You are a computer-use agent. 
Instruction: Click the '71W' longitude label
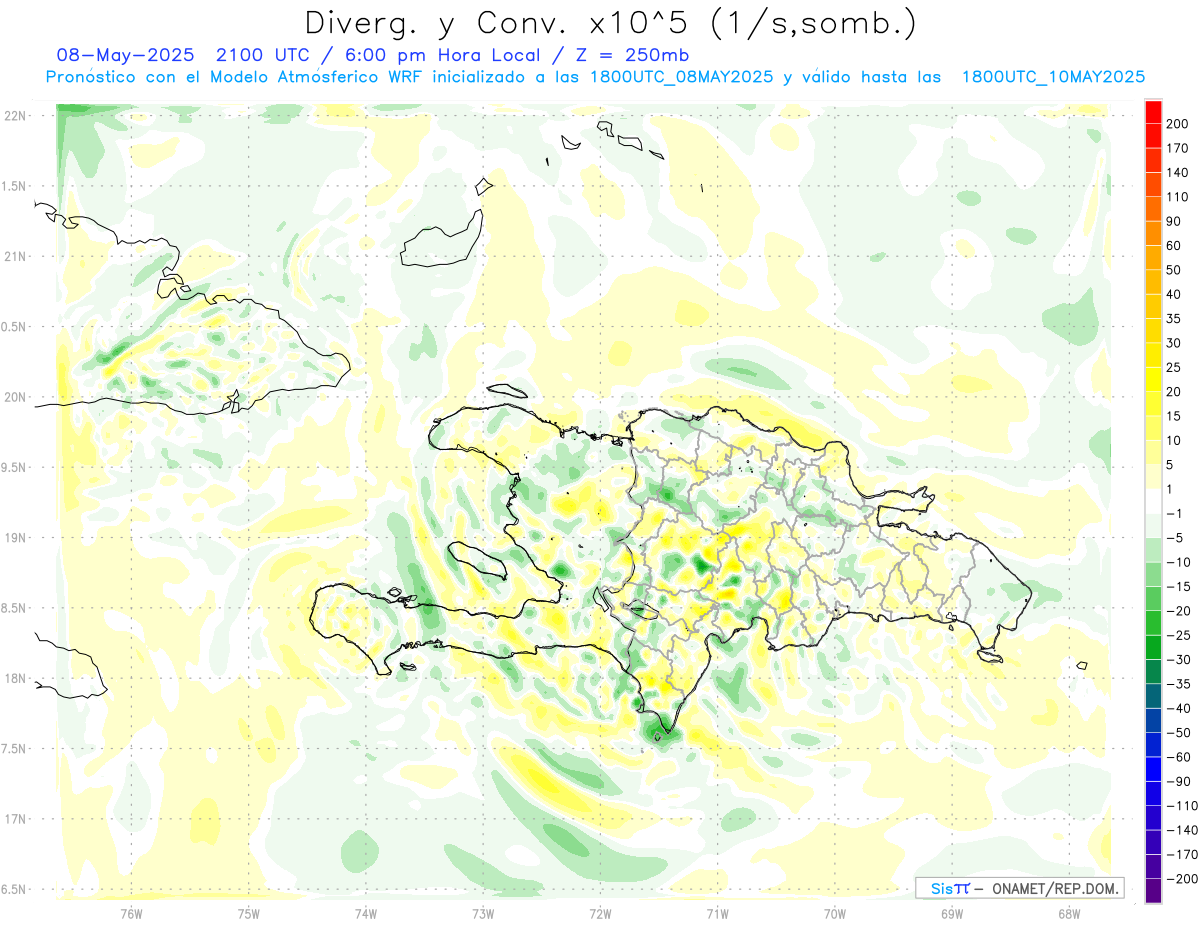[717, 913]
